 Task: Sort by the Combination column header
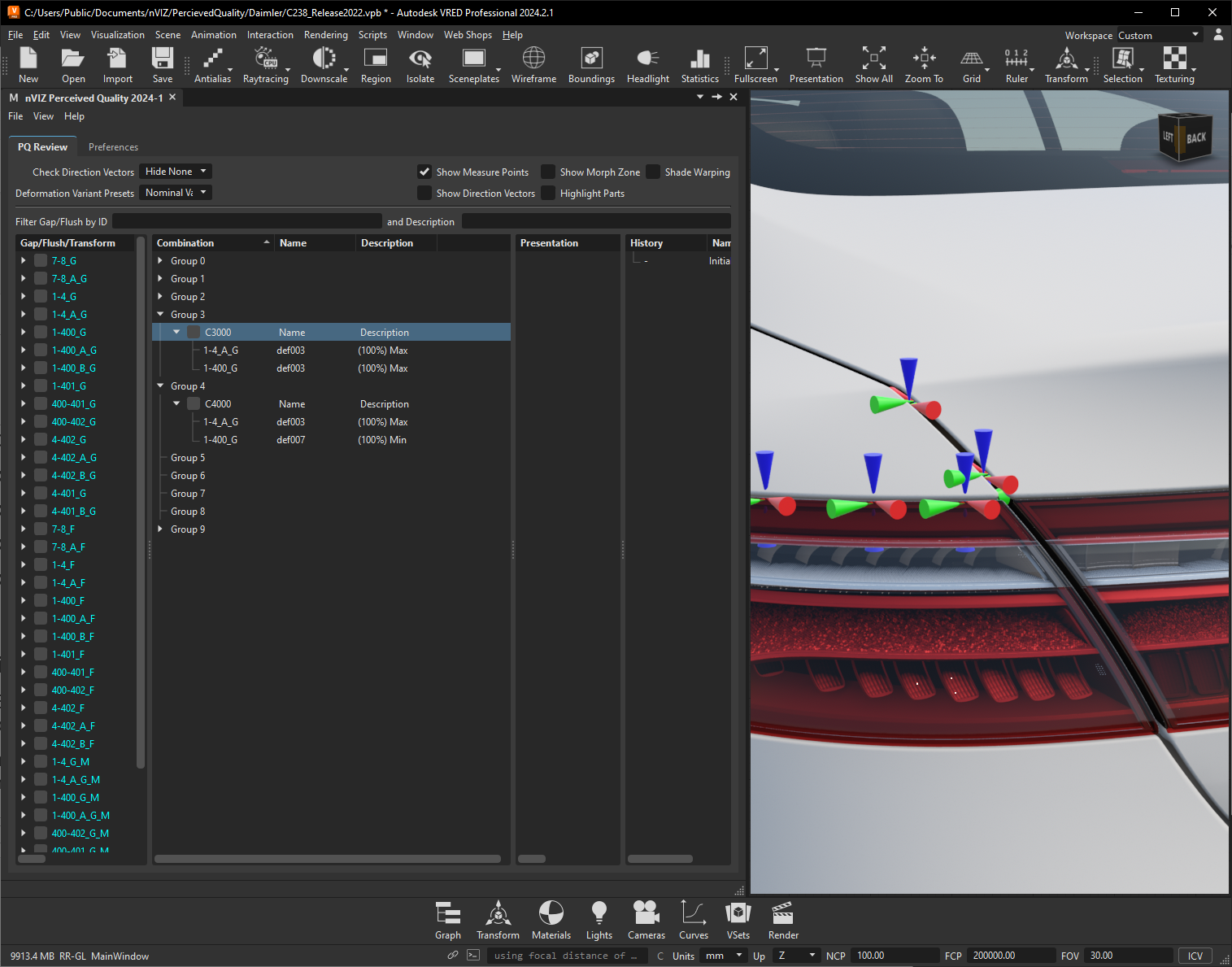pos(213,243)
